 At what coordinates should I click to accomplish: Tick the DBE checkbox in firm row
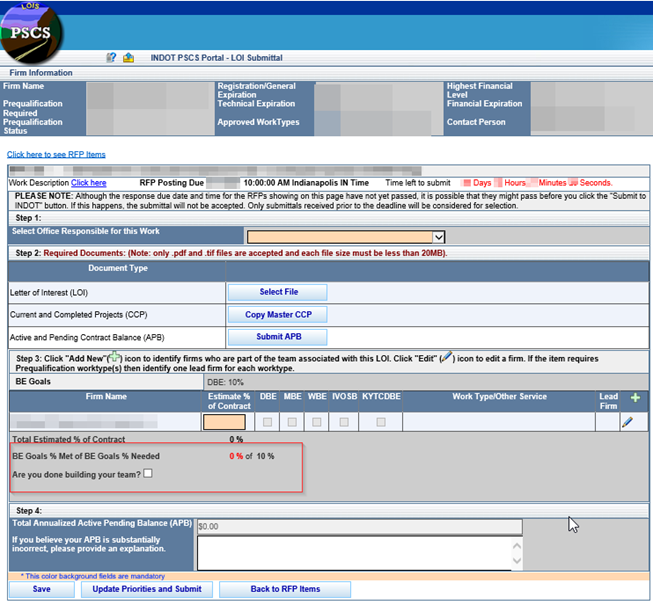[267, 422]
